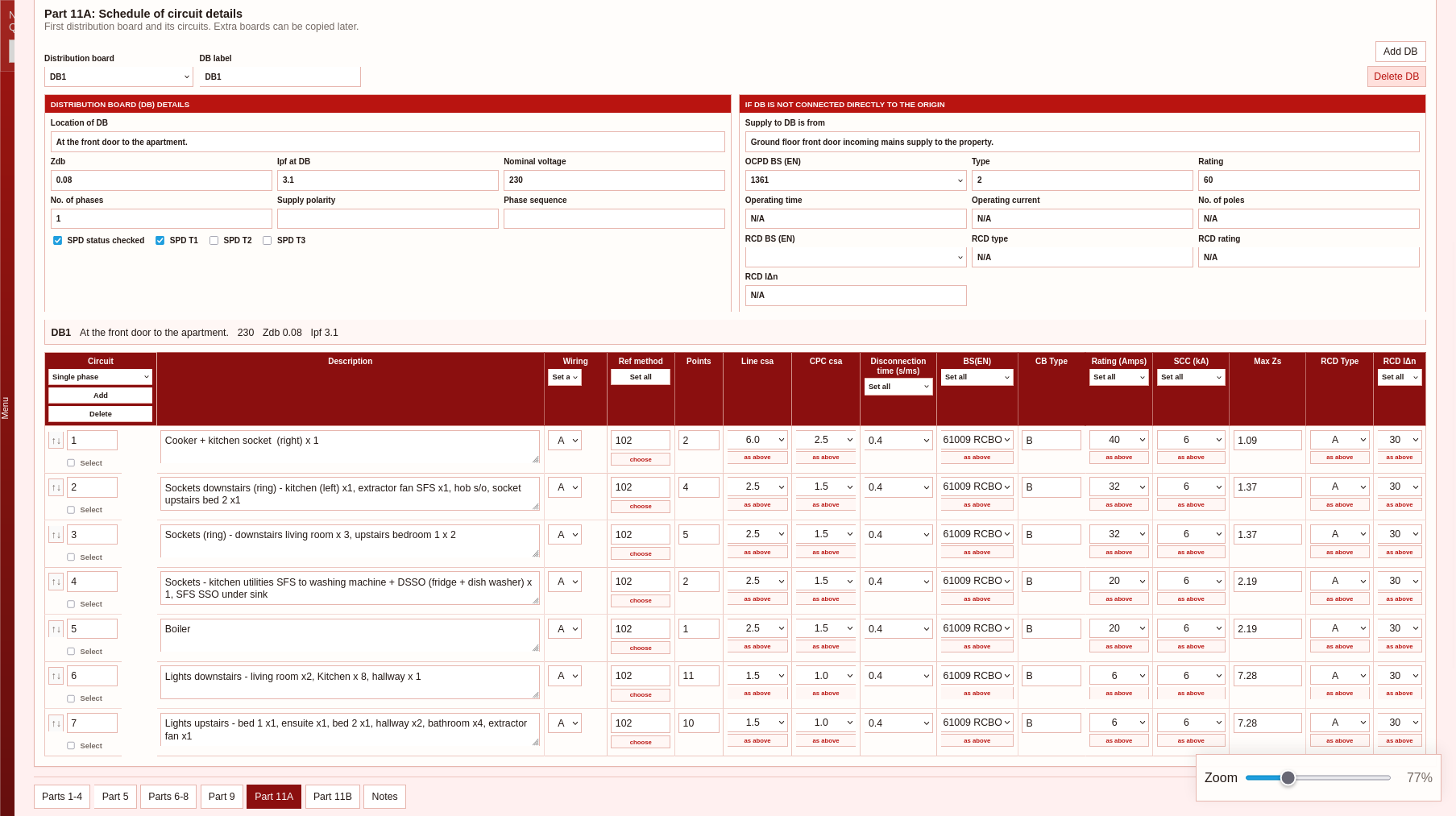Image resolution: width=1456 pixels, height=816 pixels.
Task: Open the vertical Menu sidebar
Action: pyautogui.click(x=6, y=408)
